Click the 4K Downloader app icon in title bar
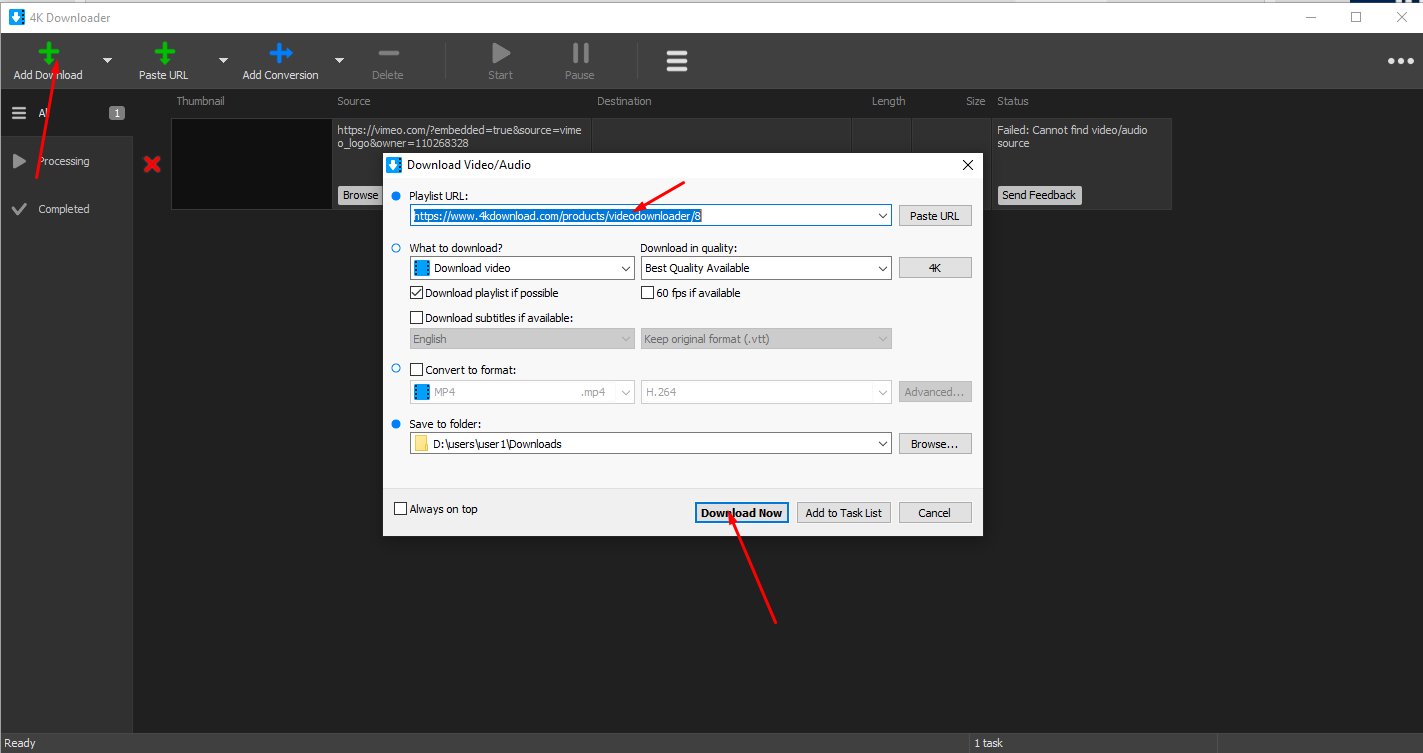Screen dimensions: 1423x753 tap(17, 17)
